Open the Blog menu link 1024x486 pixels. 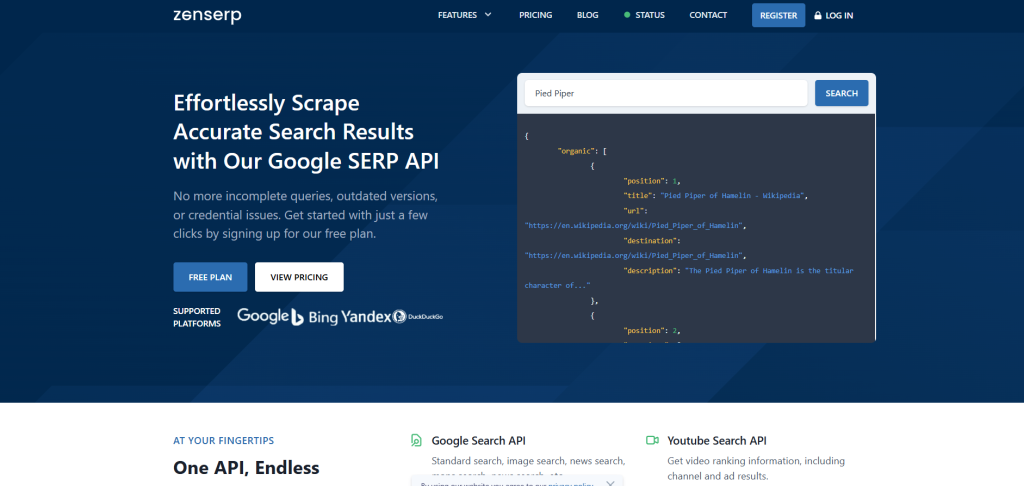click(x=588, y=15)
